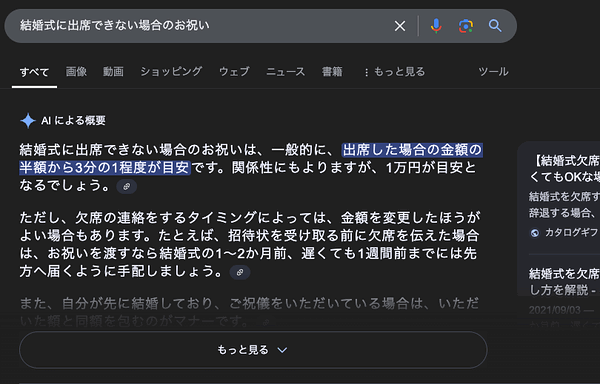Click the AI overview sparkle icon
Viewport: 600px width, 384px height.
point(28,120)
